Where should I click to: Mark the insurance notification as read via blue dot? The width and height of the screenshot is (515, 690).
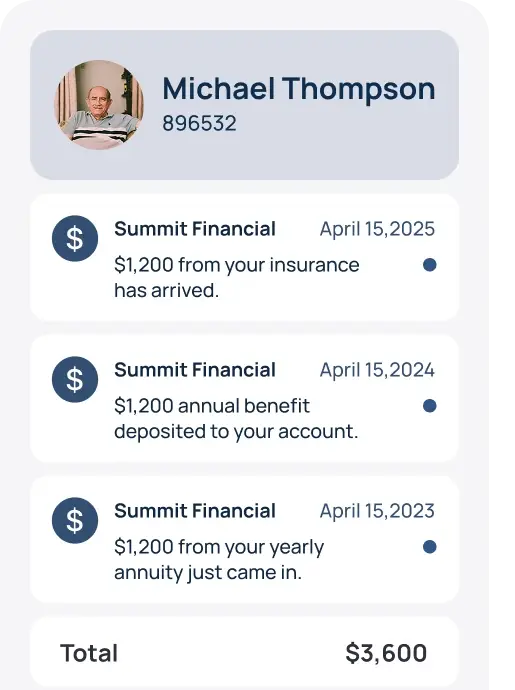(x=430, y=265)
